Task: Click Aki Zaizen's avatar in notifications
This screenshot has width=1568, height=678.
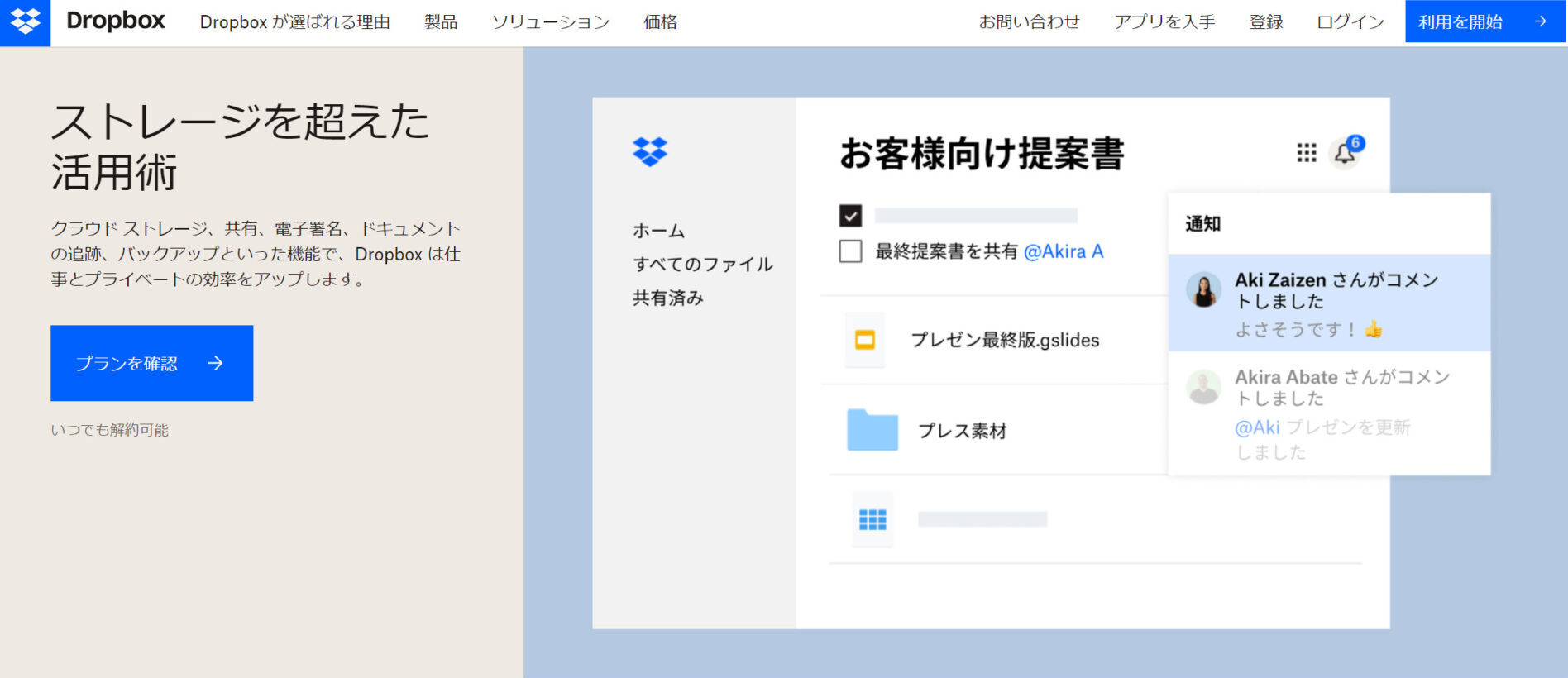Action: pyautogui.click(x=1204, y=290)
